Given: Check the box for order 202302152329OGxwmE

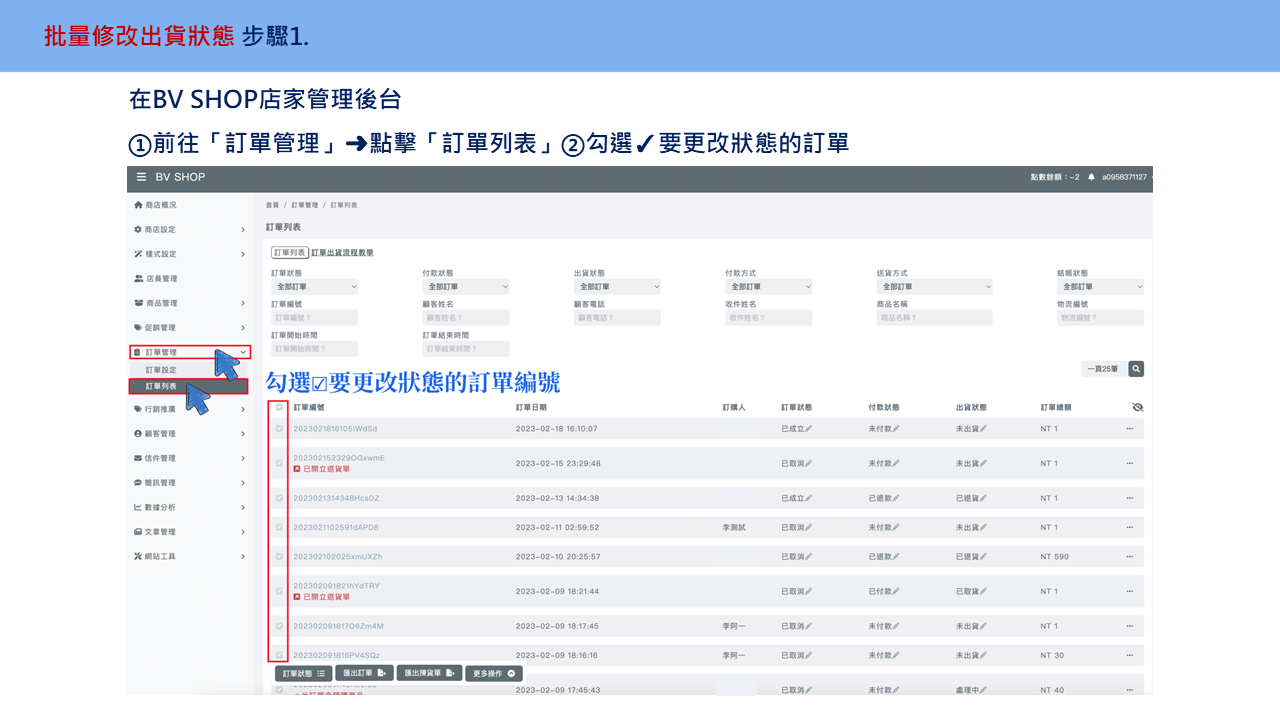Looking at the screenshot, I should tap(279, 463).
